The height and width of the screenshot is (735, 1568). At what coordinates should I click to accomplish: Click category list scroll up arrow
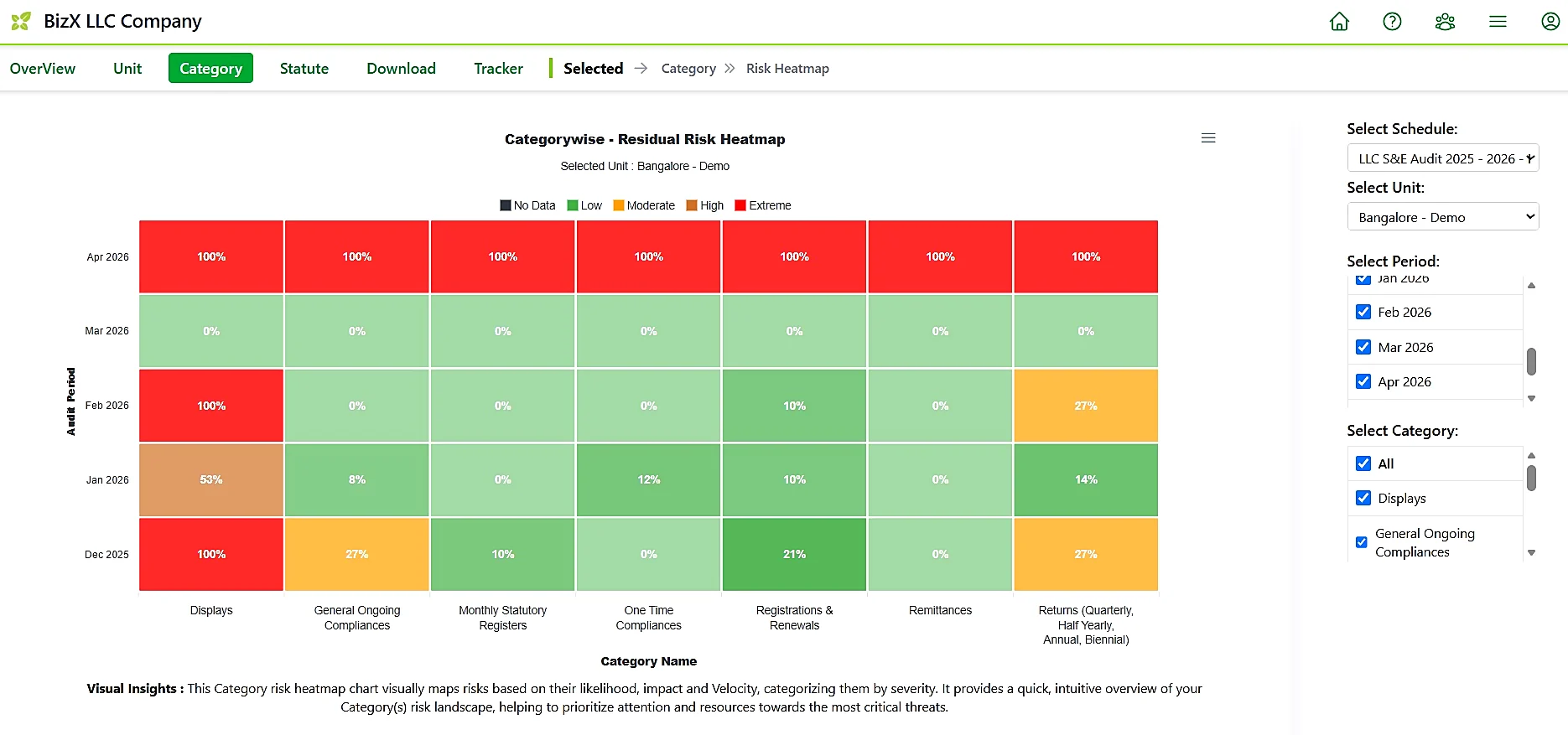(1531, 456)
